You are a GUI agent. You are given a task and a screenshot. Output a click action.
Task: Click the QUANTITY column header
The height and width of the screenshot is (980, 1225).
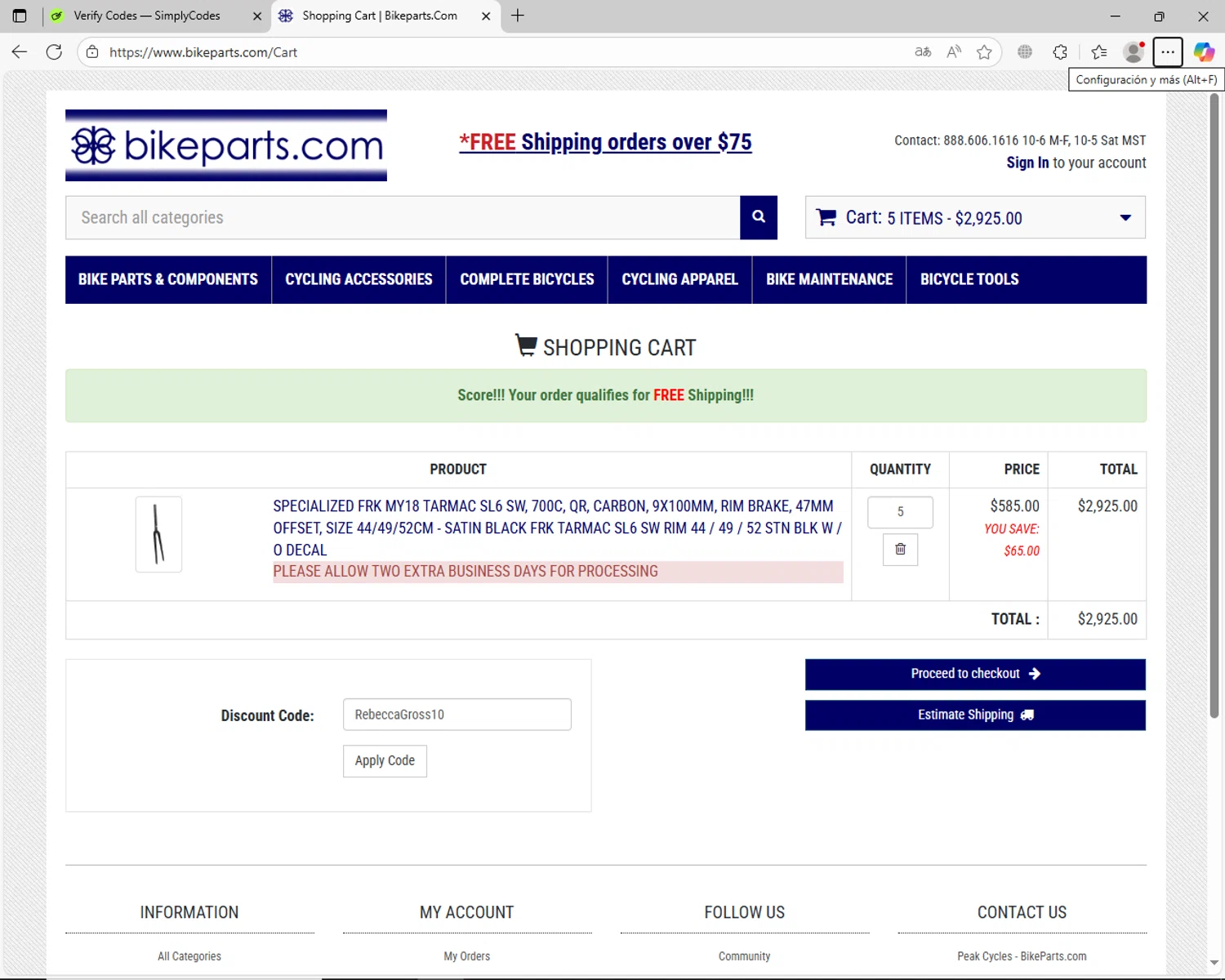900,470
